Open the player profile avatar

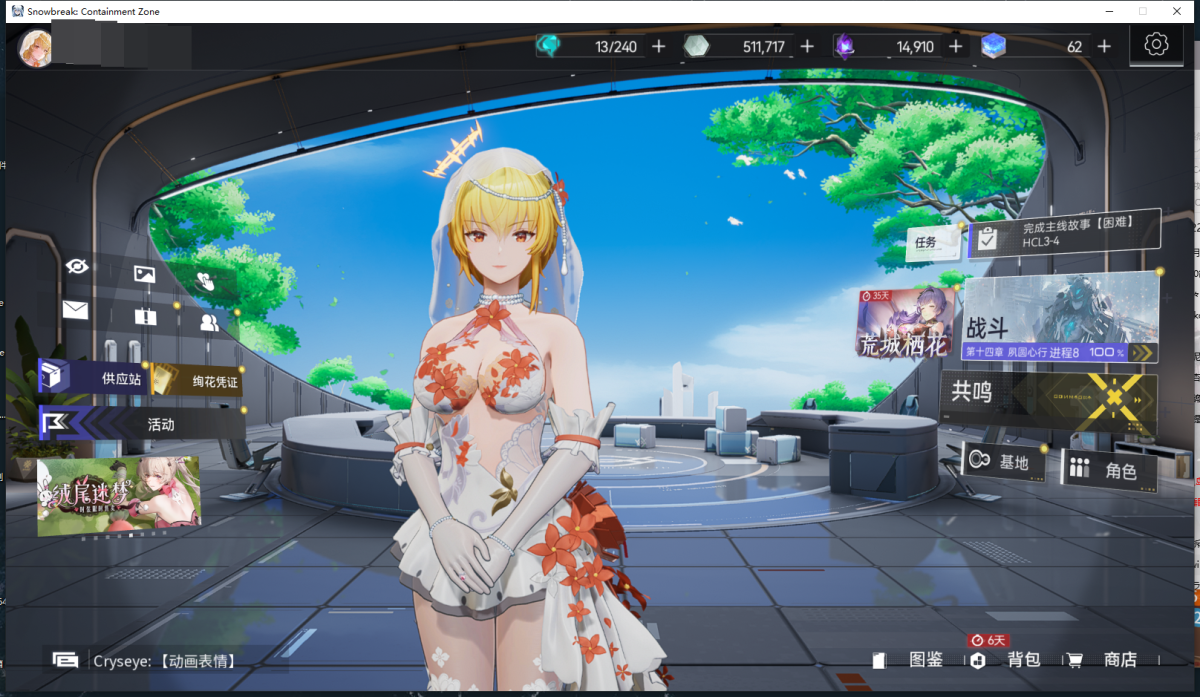pos(36,47)
